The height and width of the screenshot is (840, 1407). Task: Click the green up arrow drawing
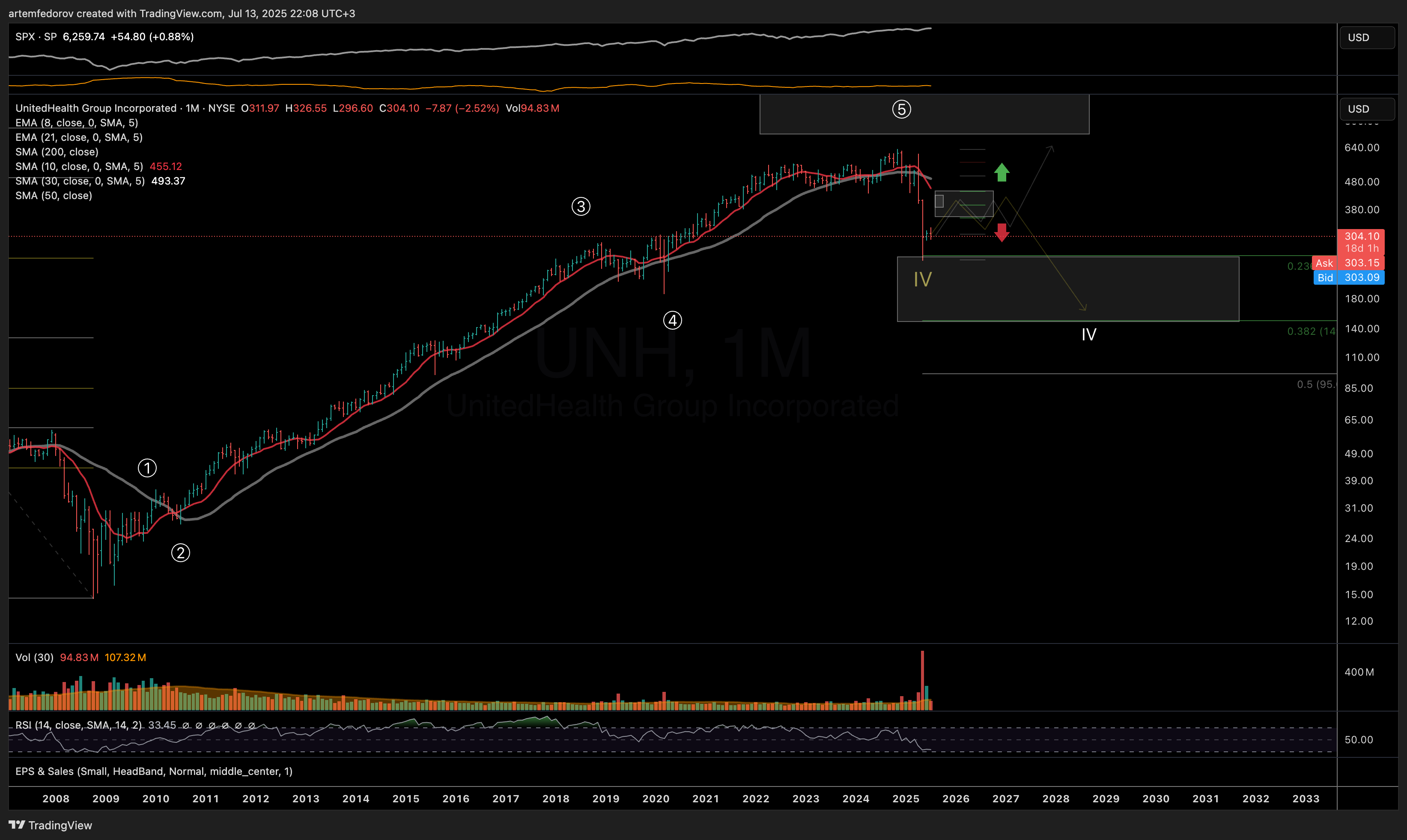(1001, 172)
